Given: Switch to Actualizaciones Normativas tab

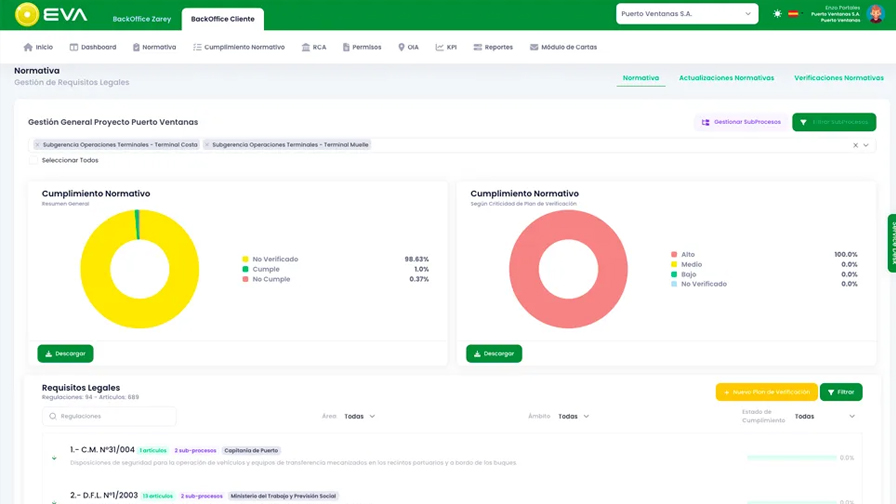Looking at the screenshot, I should 726,78.
